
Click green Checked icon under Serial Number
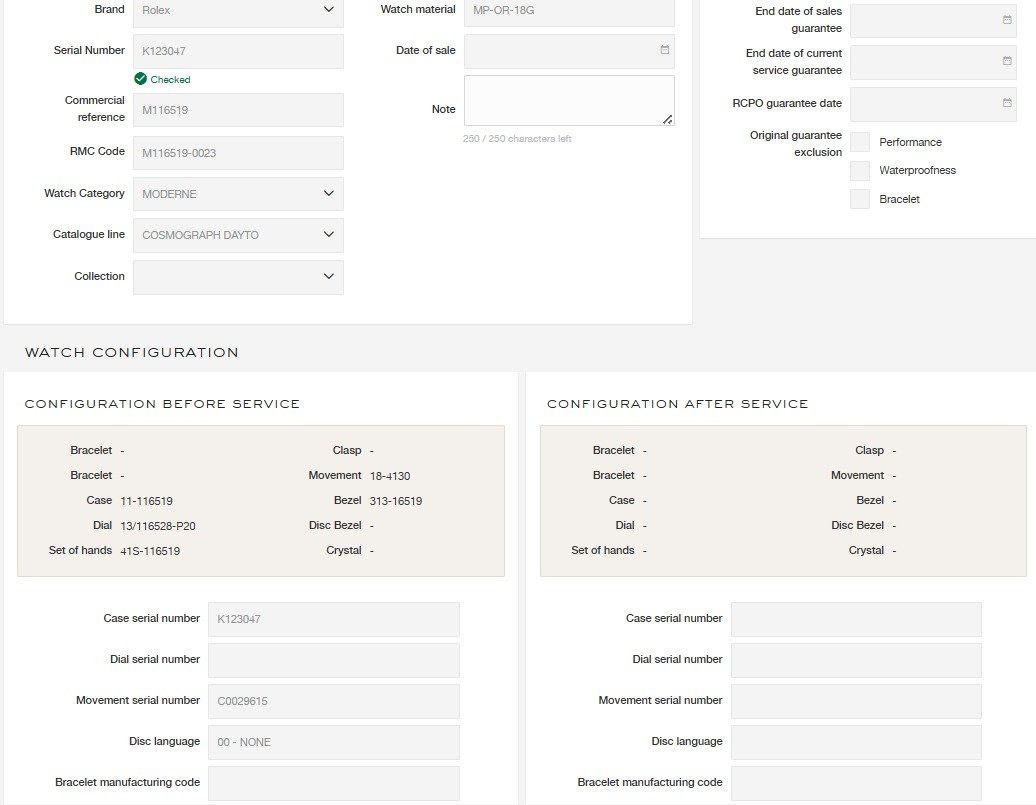click(x=141, y=79)
